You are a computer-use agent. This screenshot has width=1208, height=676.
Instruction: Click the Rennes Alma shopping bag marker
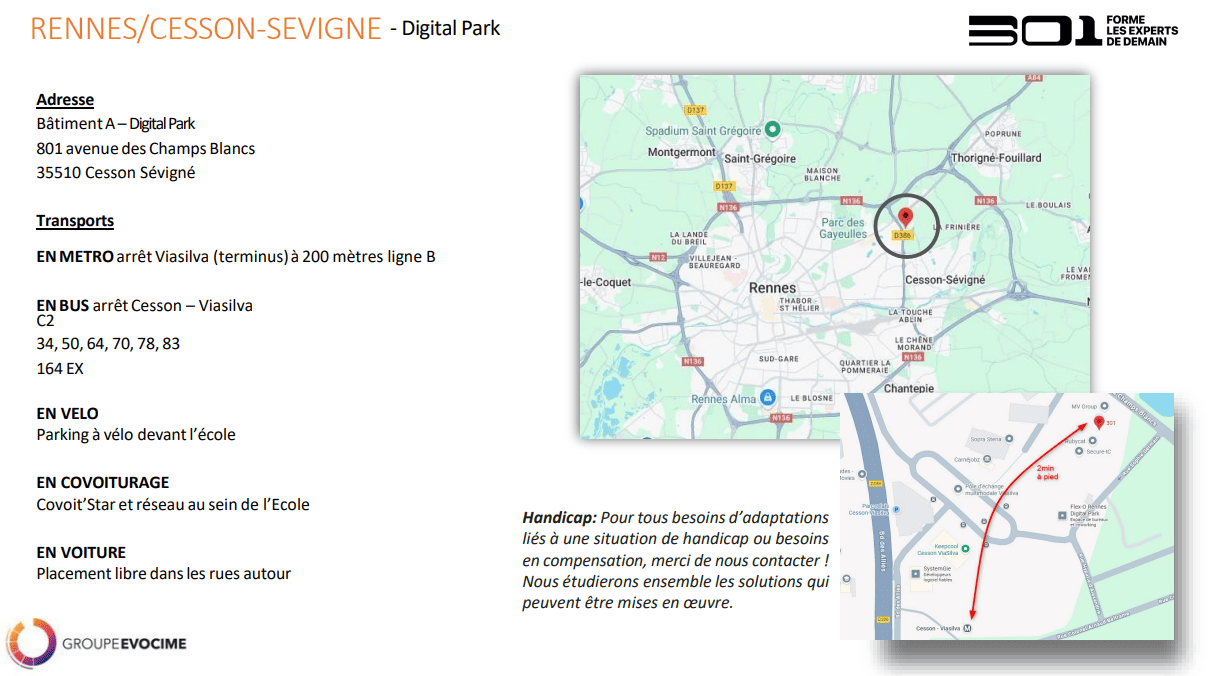(x=767, y=397)
